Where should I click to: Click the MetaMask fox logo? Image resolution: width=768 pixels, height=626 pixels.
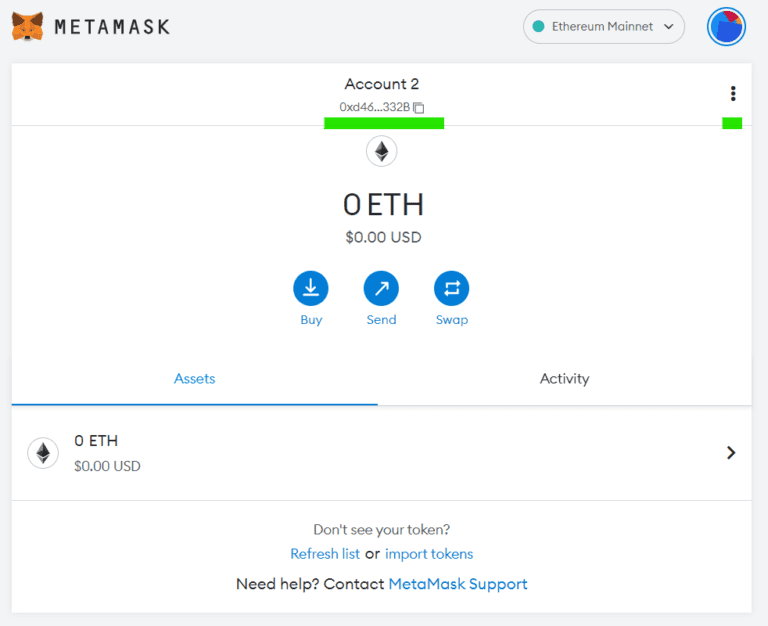pyautogui.click(x=27, y=26)
